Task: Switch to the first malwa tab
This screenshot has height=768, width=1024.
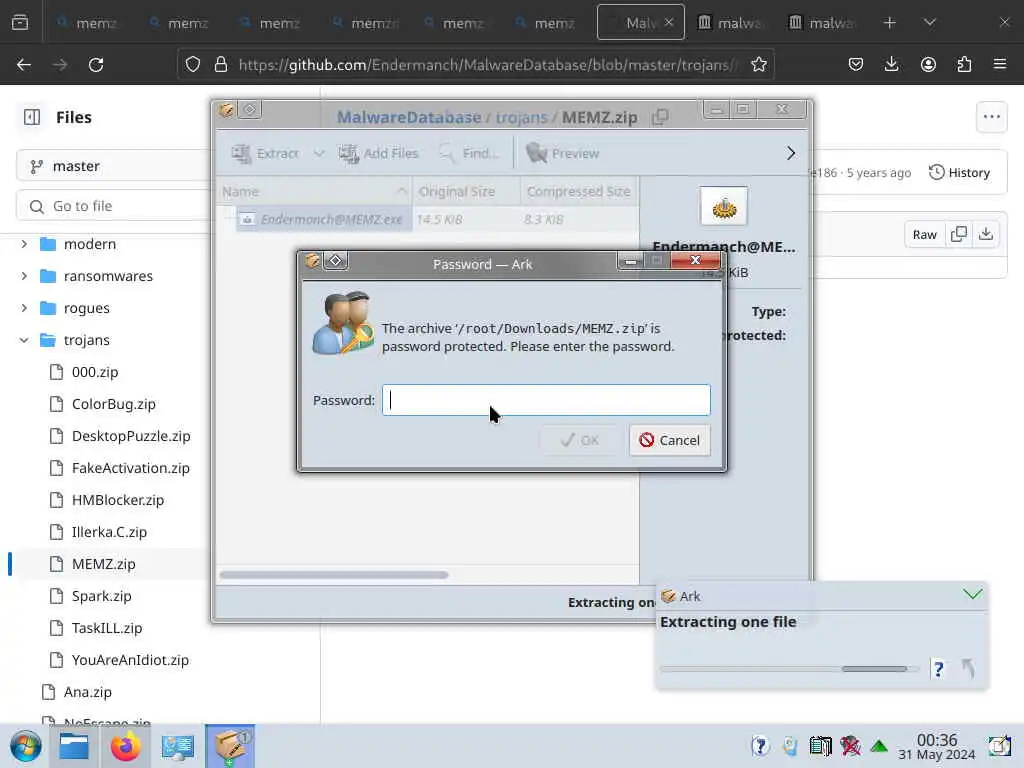Action: click(x=731, y=23)
